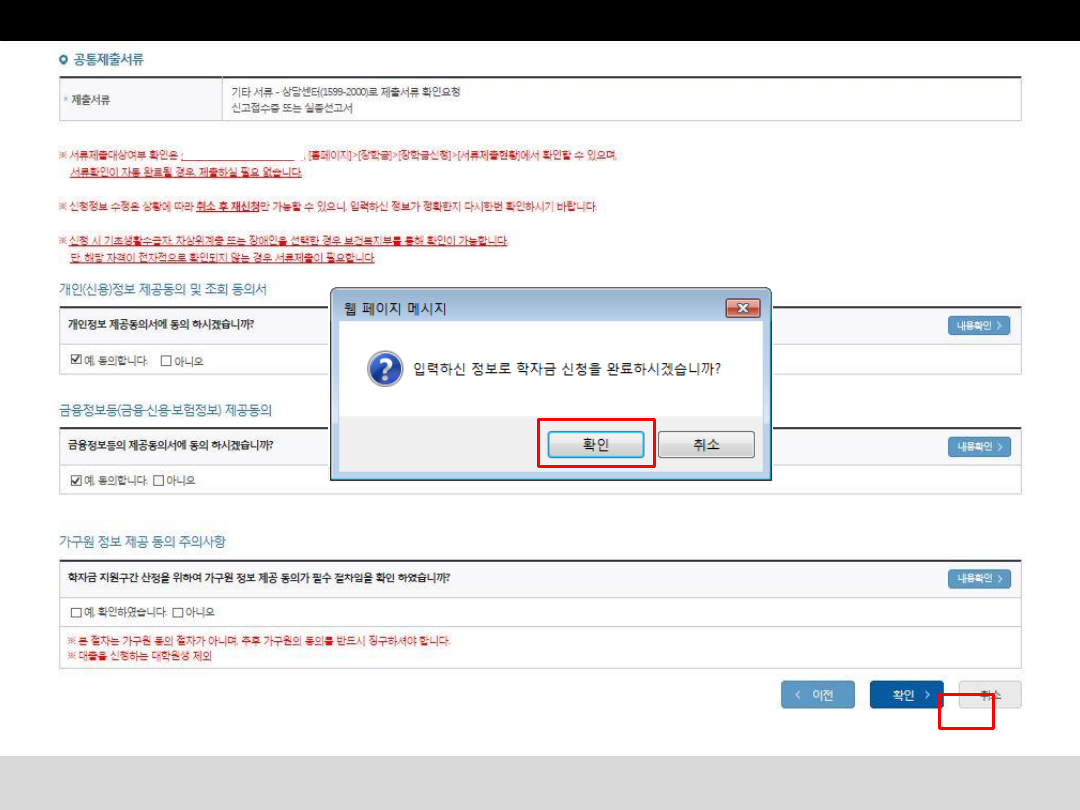Go back with the 이전 button
The height and width of the screenshot is (810, 1080).
point(818,695)
